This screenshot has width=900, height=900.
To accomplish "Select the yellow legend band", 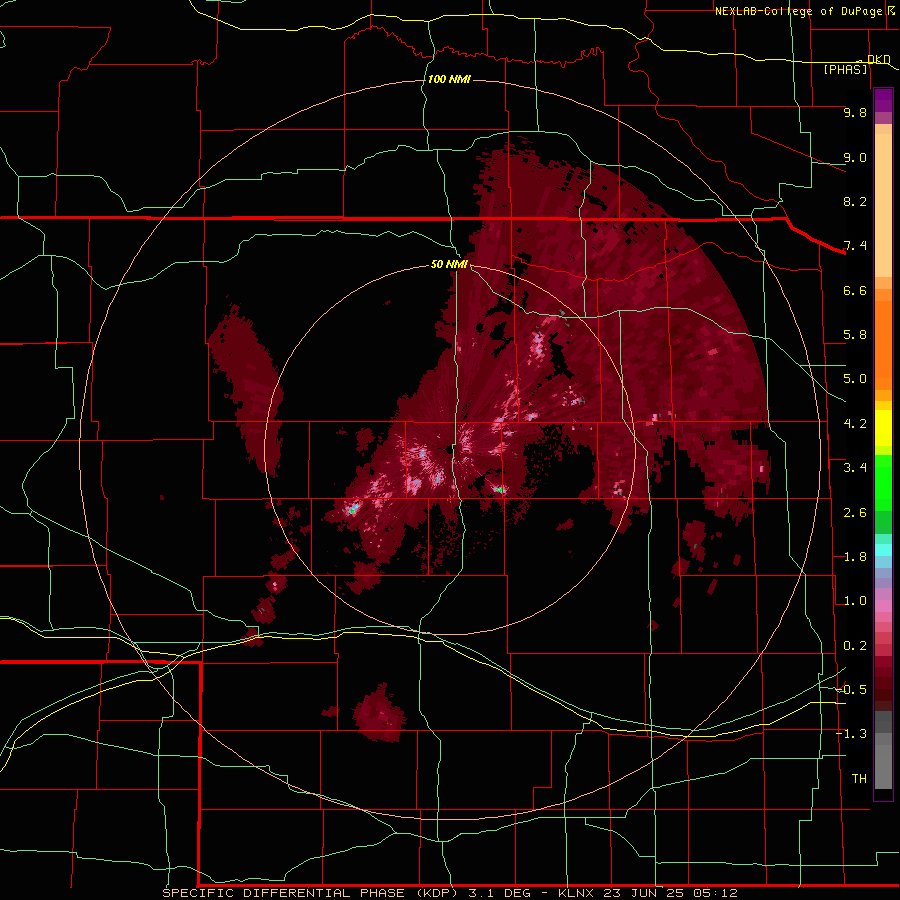I will 883,428.
